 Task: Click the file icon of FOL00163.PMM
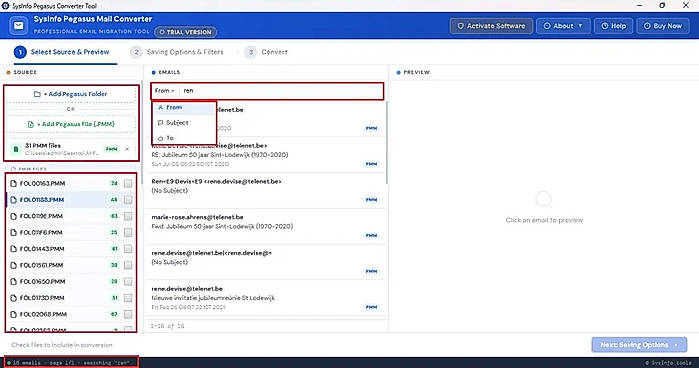point(13,183)
